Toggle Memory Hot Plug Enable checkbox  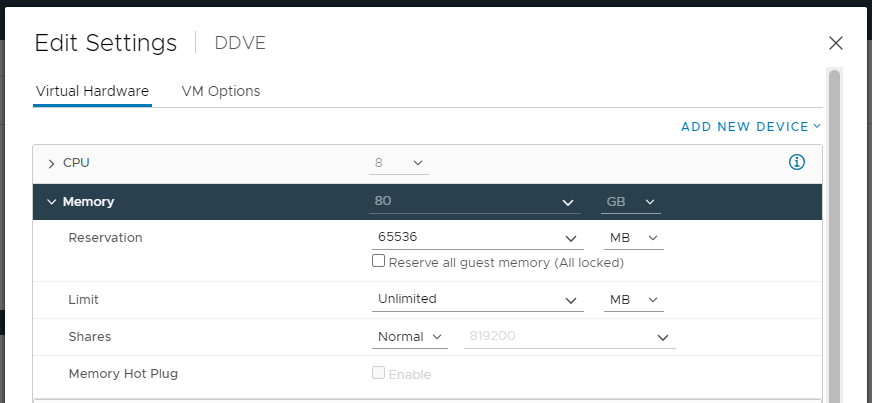click(x=379, y=373)
